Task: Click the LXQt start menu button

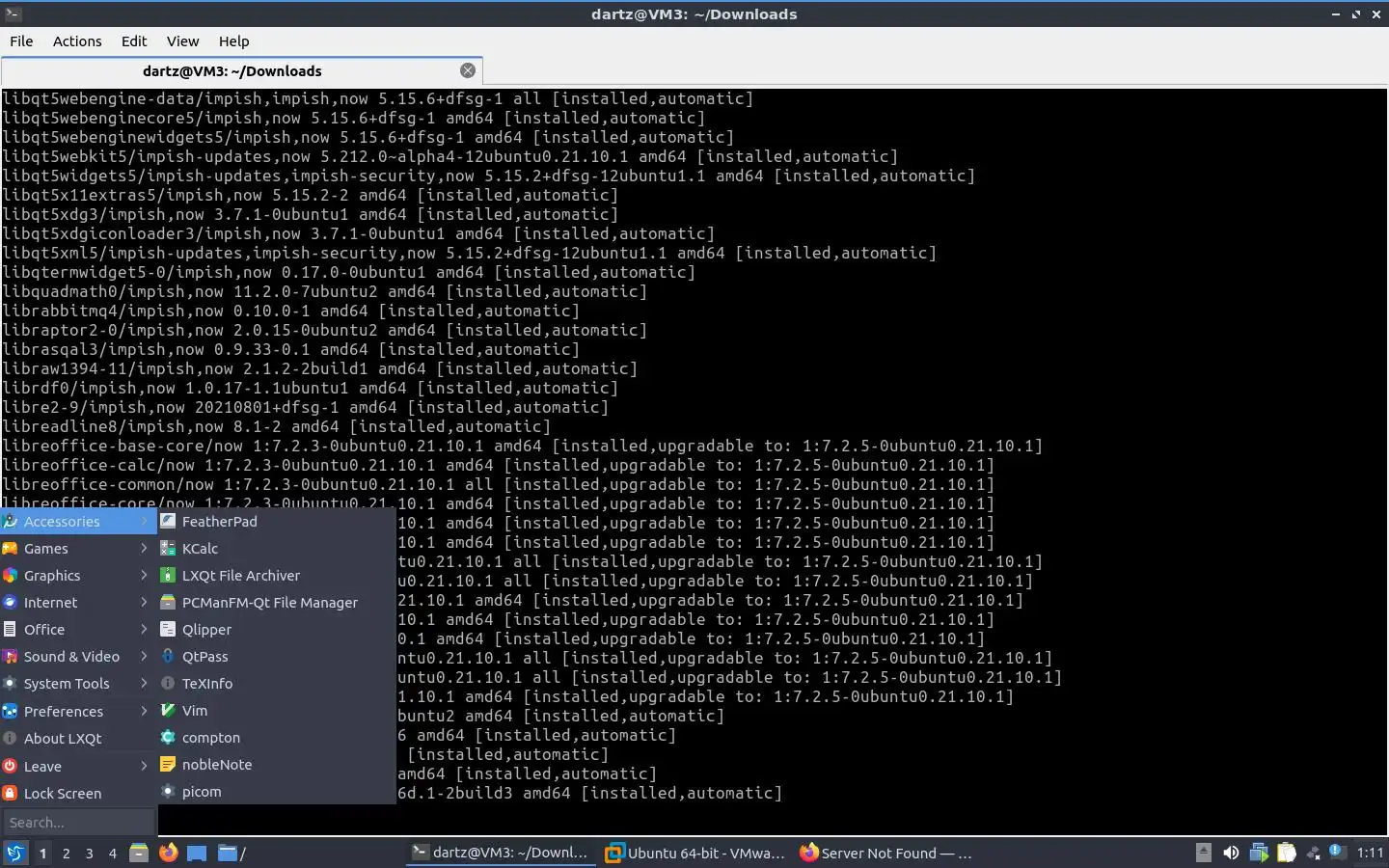Action: point(14,853)
